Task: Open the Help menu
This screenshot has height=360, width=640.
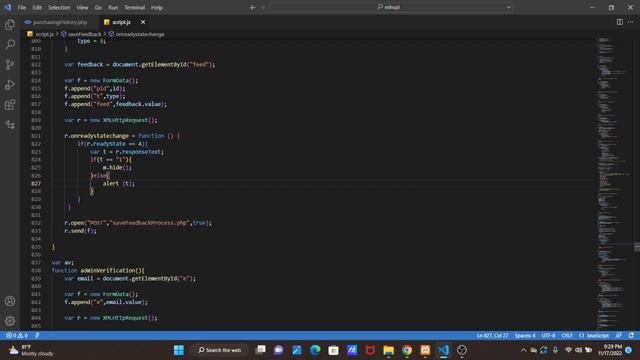Action: (x=157, y=7)
